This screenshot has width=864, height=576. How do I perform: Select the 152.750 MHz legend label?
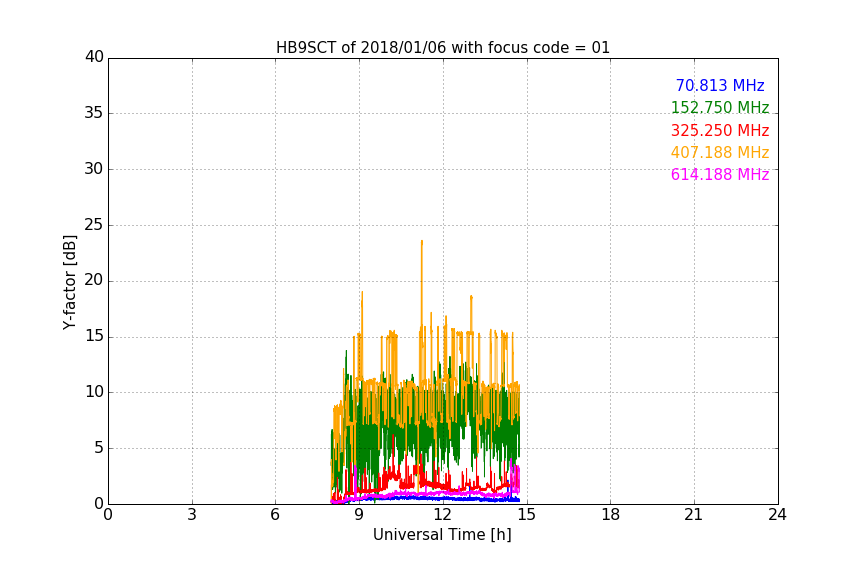point(720,108)
